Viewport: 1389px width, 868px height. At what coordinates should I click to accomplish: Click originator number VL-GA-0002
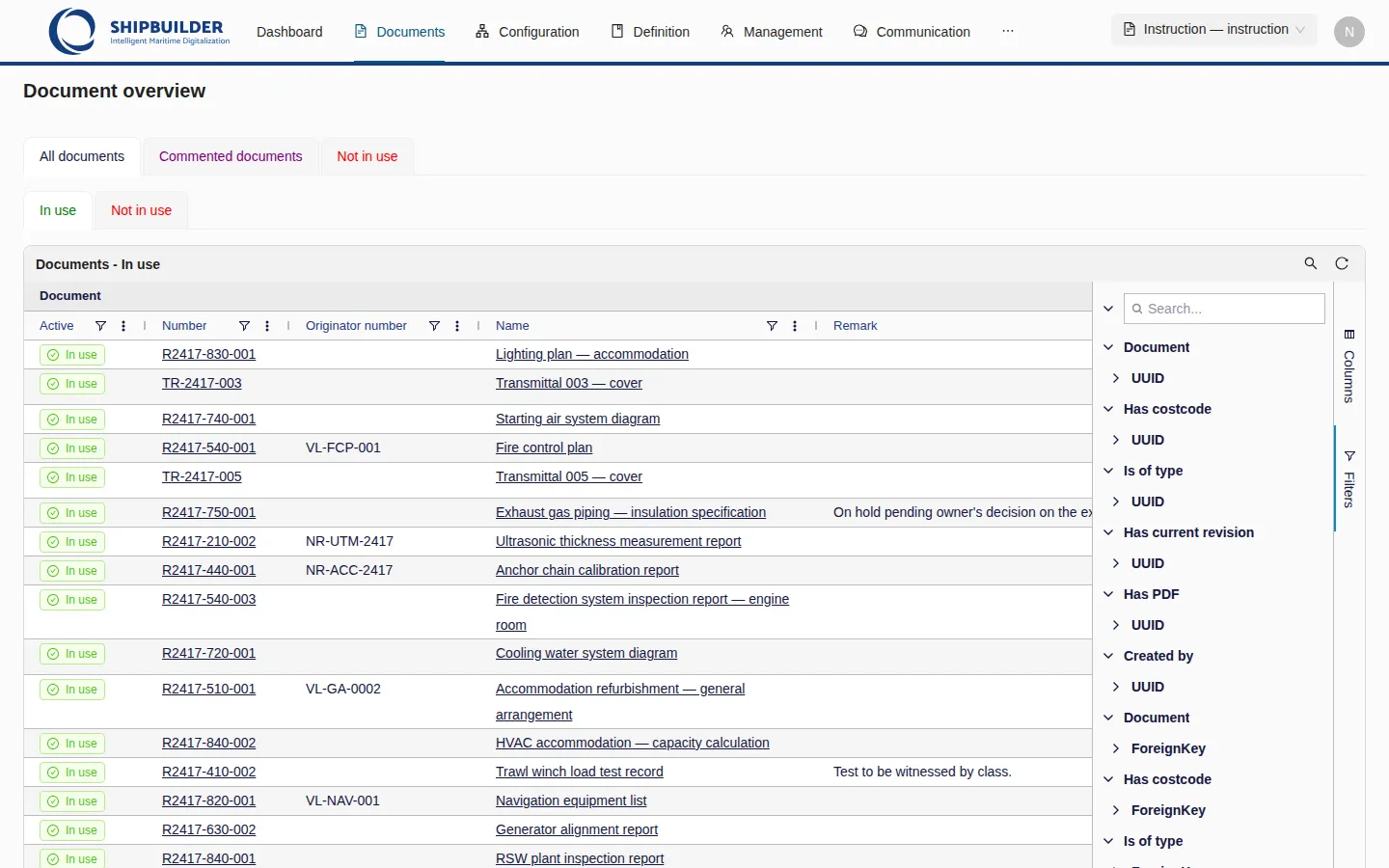343,689
